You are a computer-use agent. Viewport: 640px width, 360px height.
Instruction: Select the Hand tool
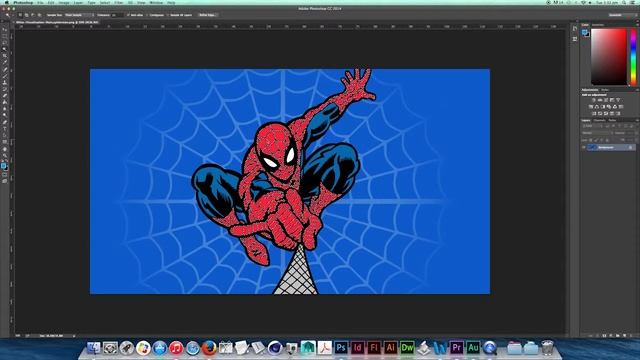[x=4, y=149]
